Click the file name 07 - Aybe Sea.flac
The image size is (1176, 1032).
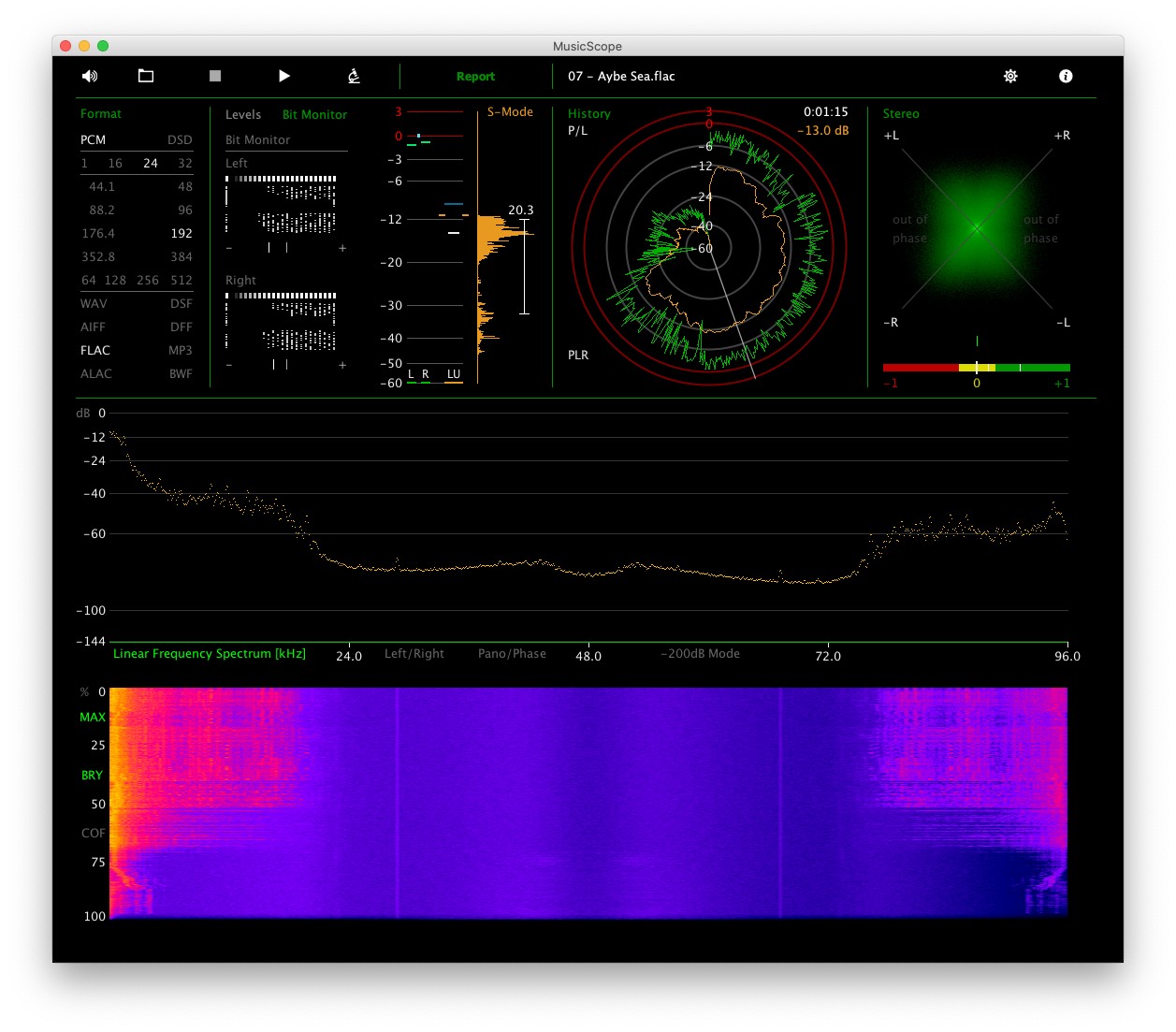pos(621,76)
